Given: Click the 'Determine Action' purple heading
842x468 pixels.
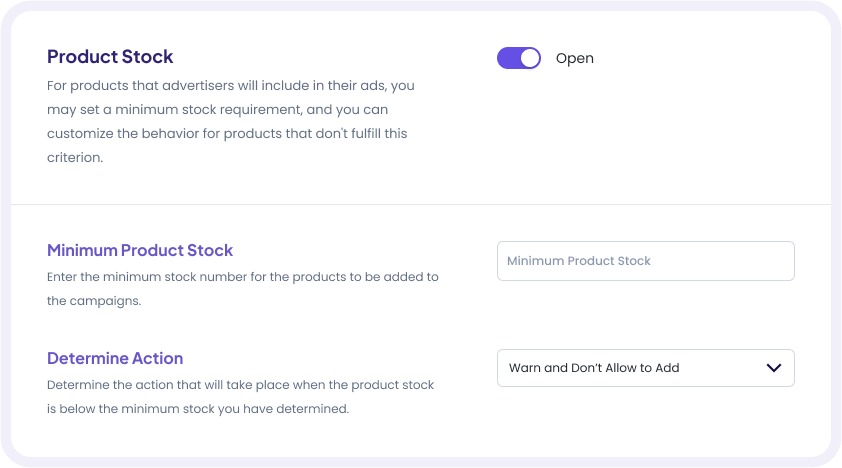Looking at the screenshot, I should (115, 358).
